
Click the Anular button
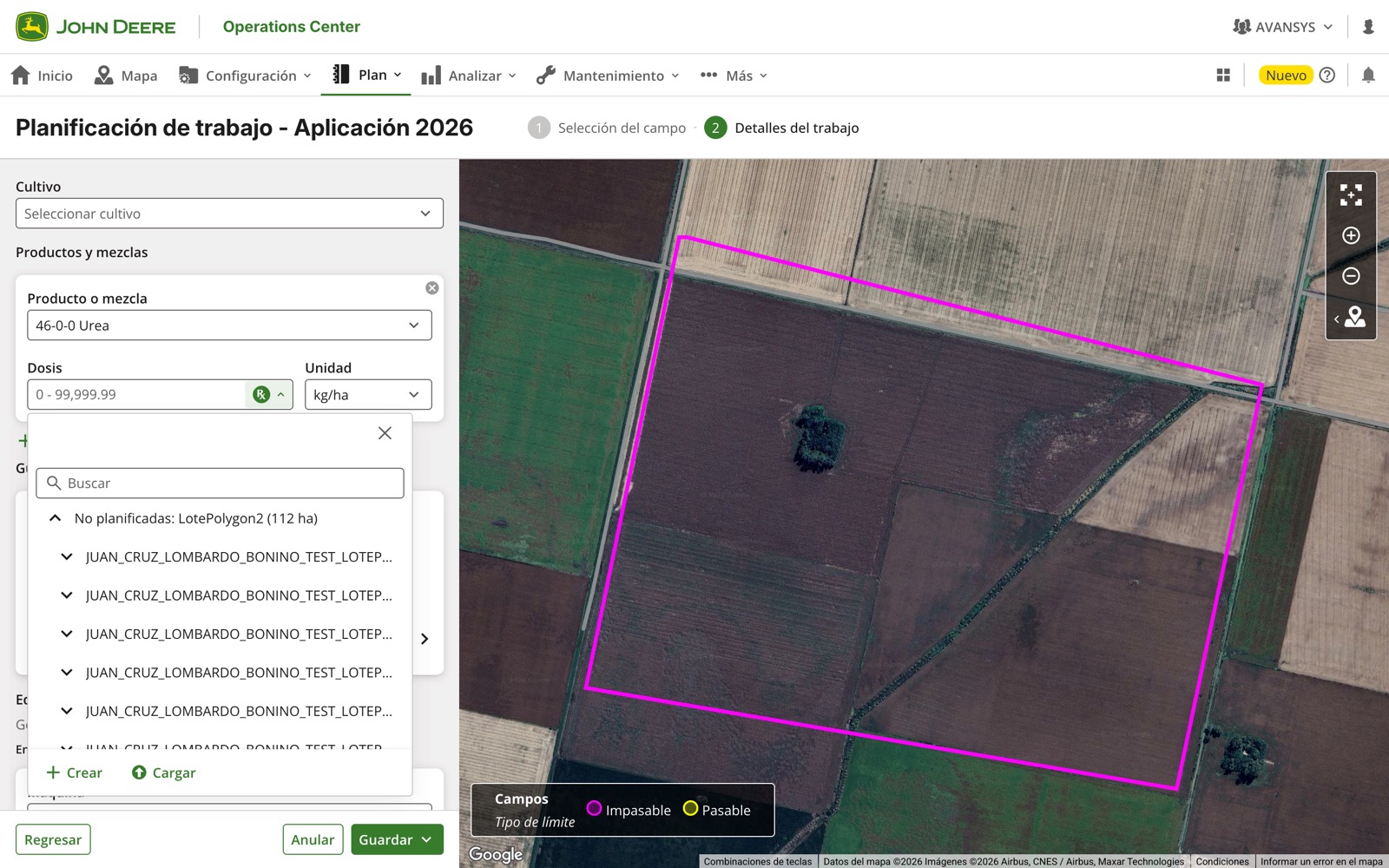pos(313,839)
